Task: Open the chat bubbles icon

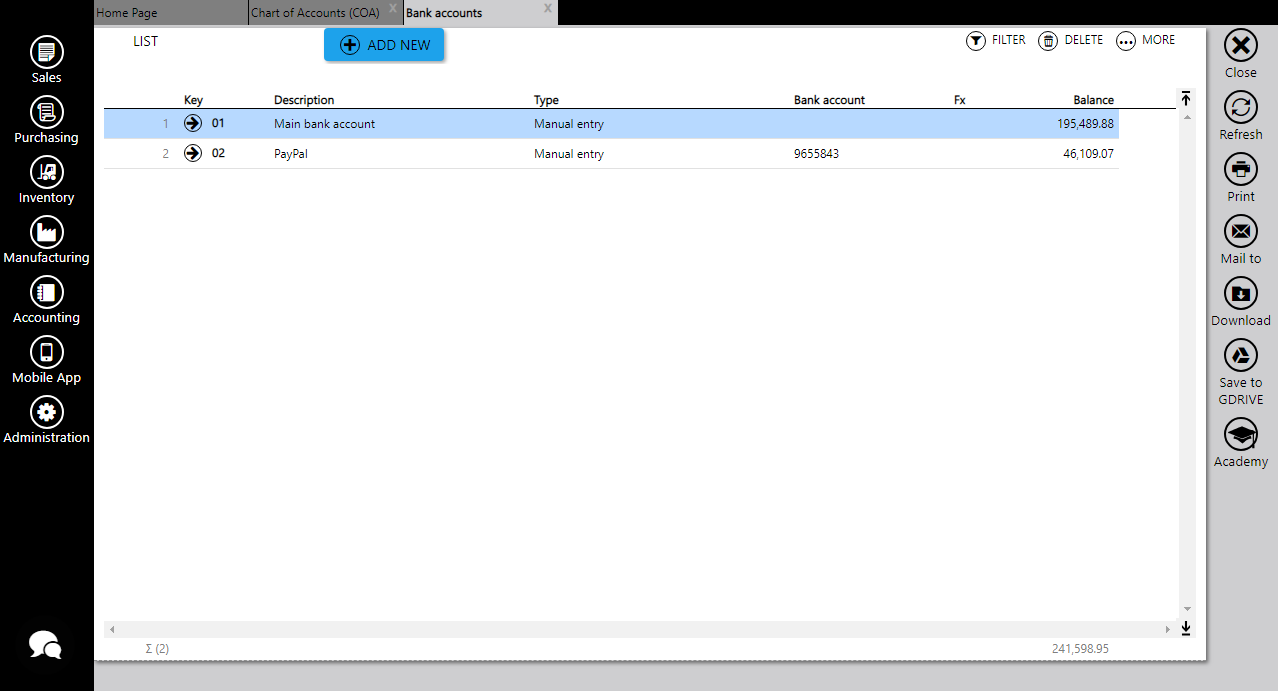Action: (x=45, y=645)
